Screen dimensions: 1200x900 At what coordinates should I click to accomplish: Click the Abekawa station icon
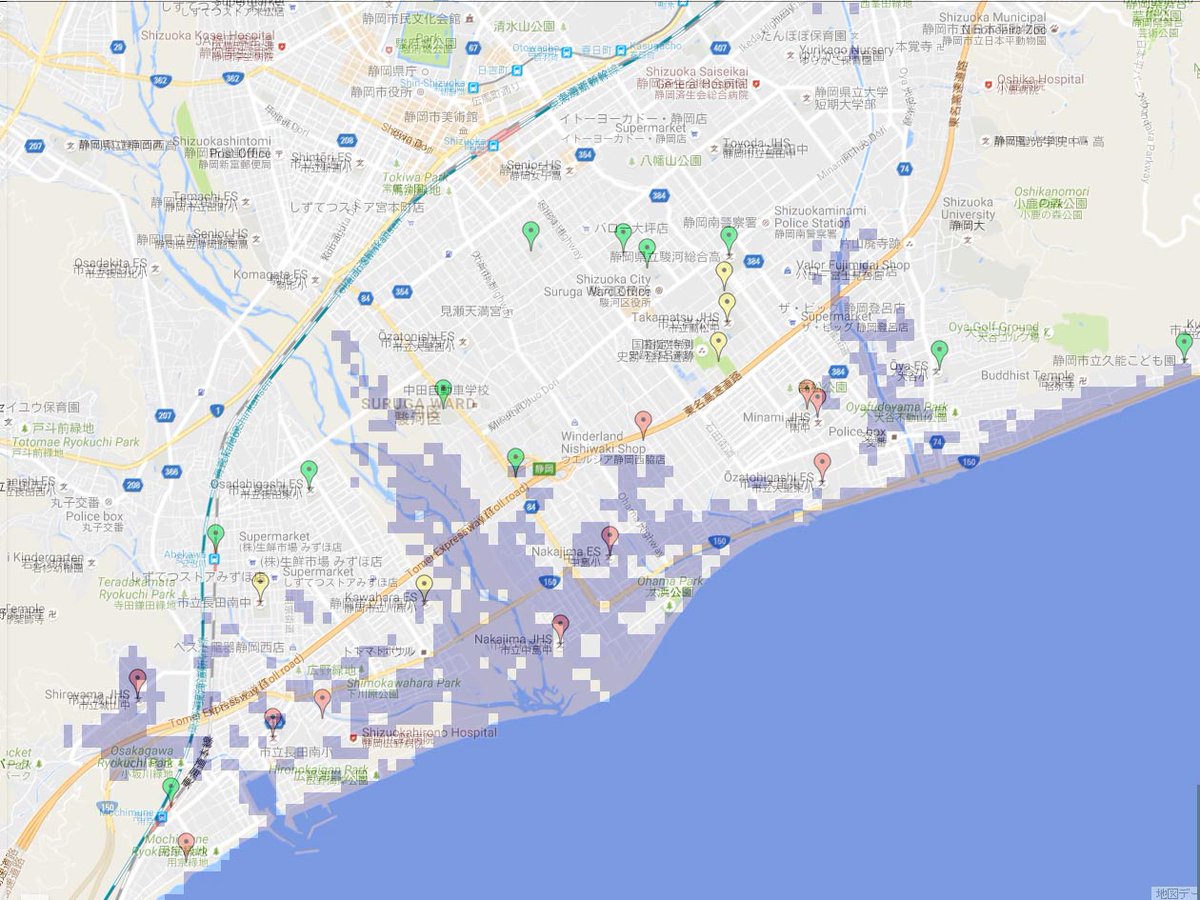(215, 560)
